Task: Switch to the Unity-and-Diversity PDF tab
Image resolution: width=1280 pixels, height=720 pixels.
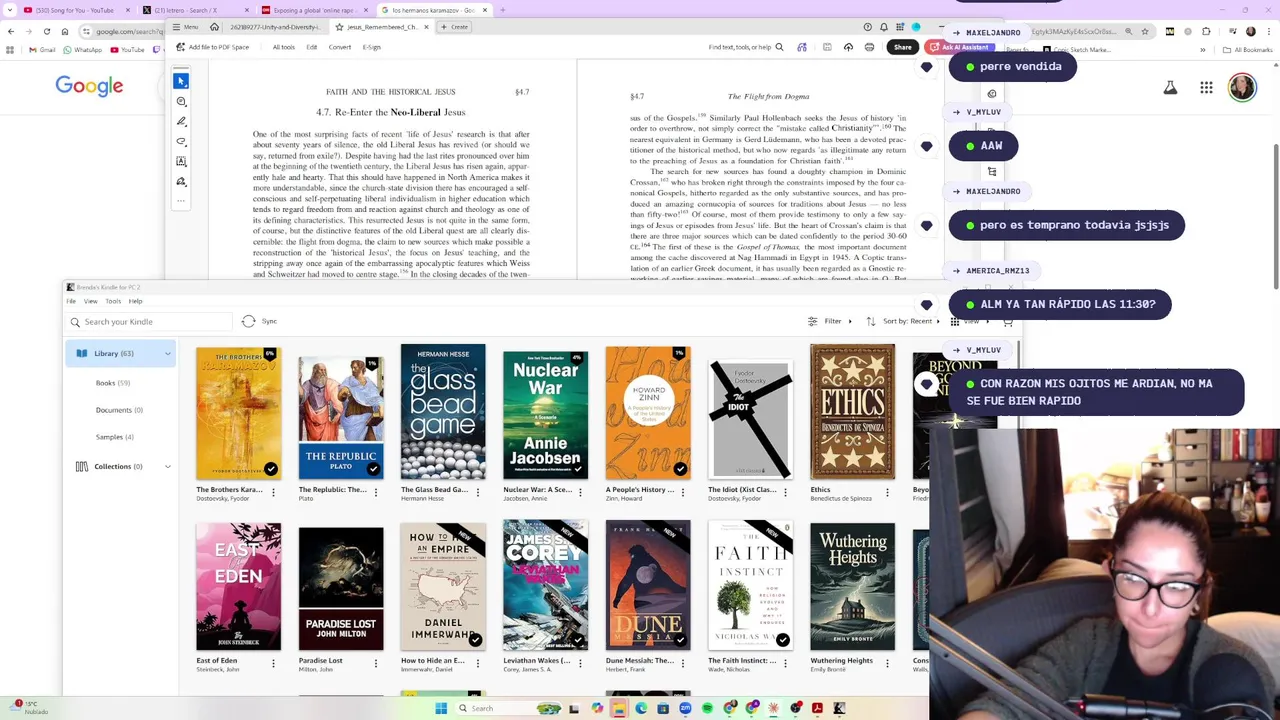Action: [x=275, y=27]
